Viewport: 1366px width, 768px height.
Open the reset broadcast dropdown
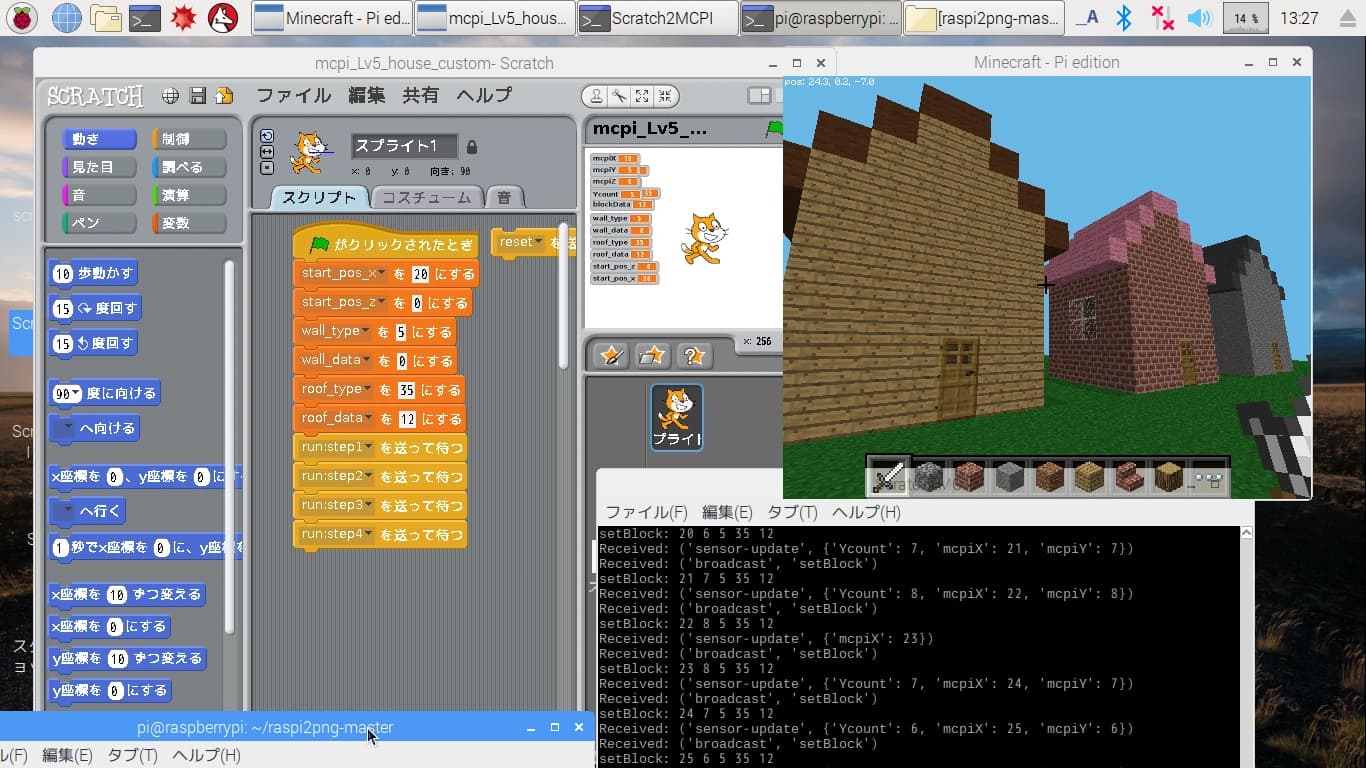click(x=538, y=241)
